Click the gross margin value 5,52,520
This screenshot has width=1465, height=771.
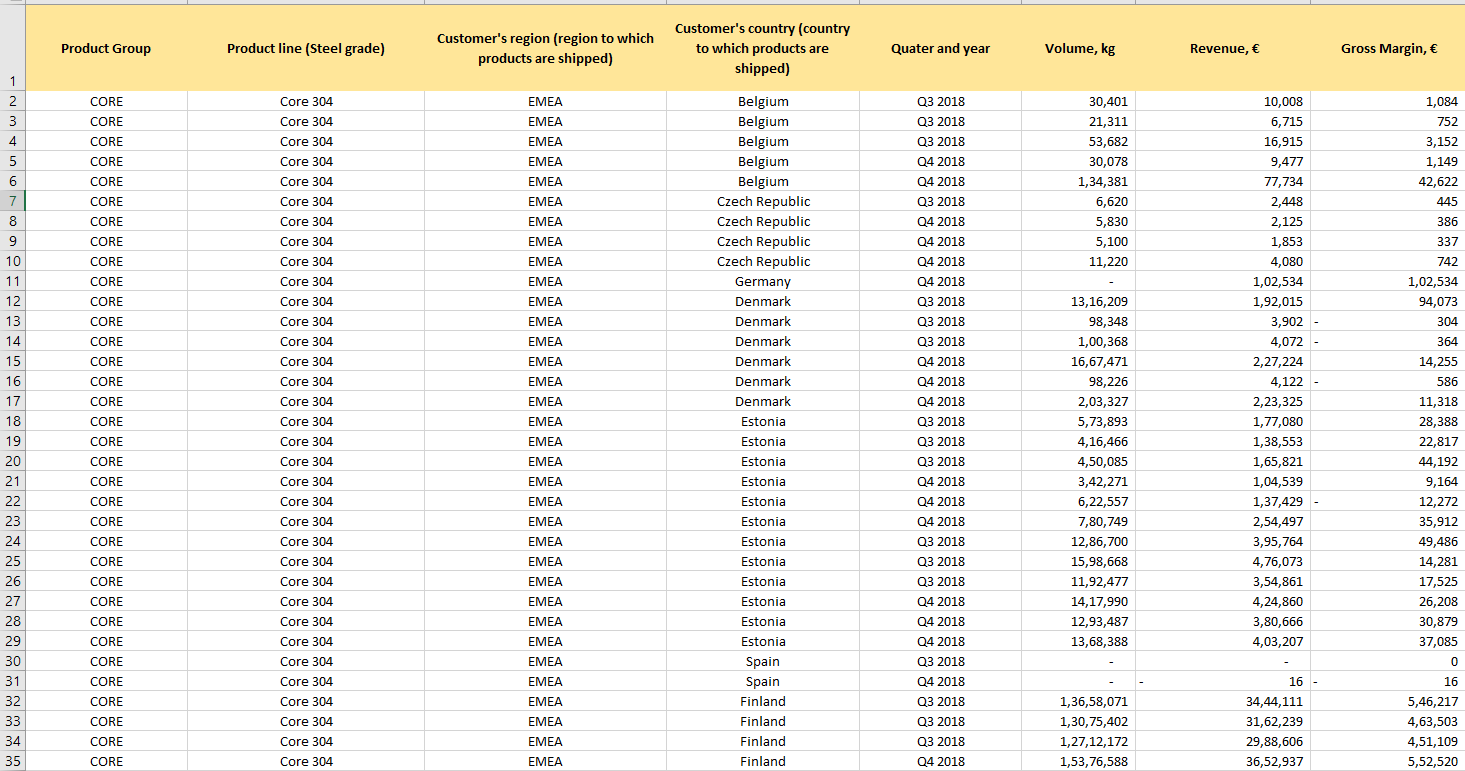click(1388, 761)
